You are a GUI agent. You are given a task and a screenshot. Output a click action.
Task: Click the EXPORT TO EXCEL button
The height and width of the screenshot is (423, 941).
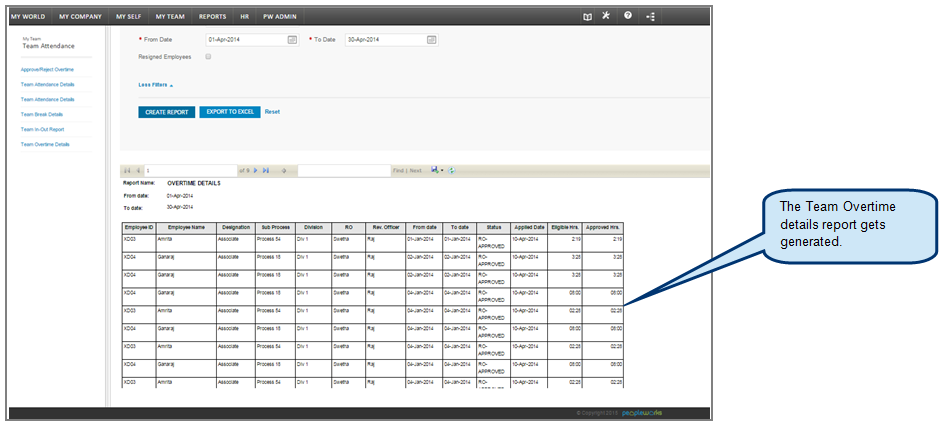click(230, 112)
